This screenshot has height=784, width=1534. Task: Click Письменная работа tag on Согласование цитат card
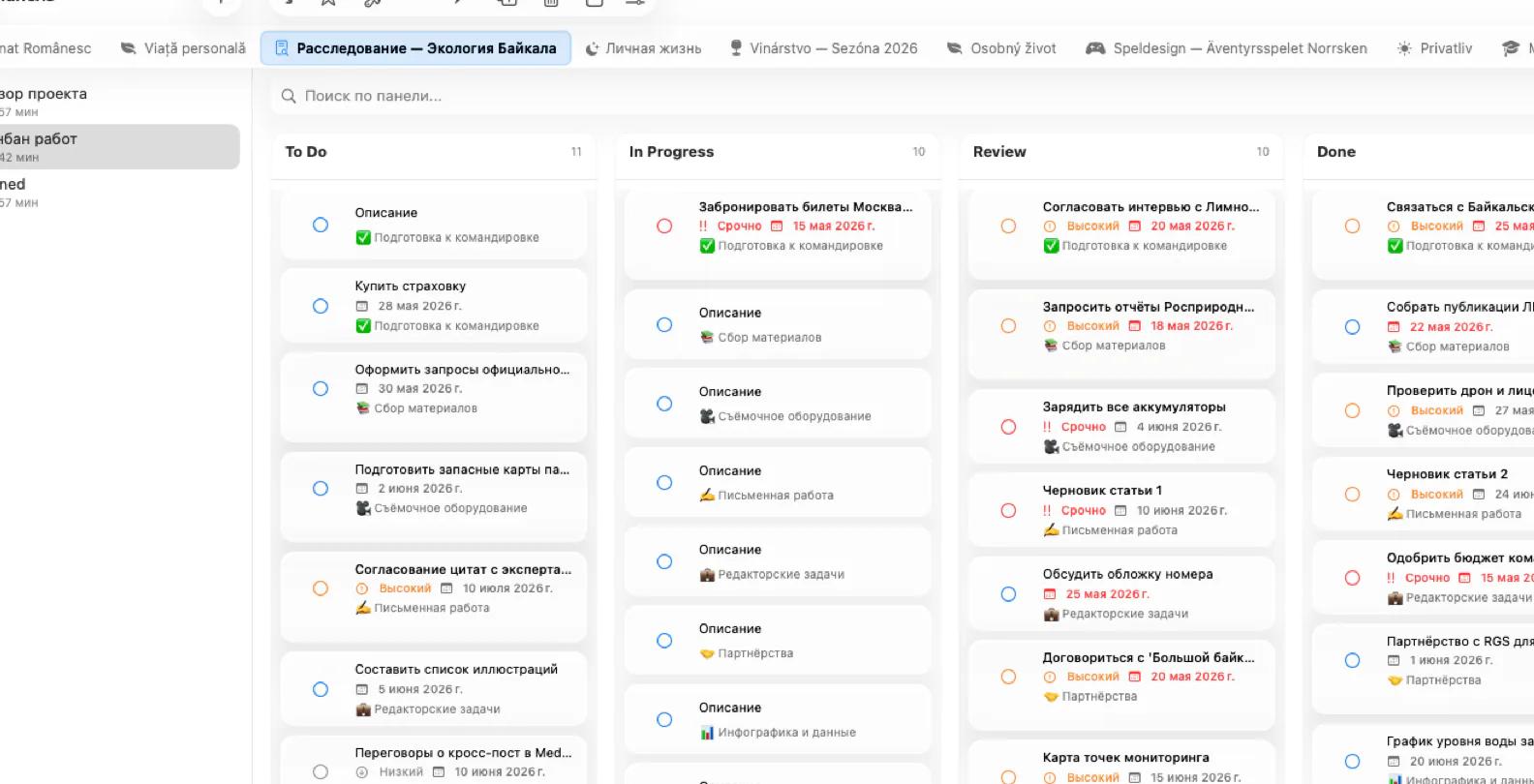tap(431, 608)
